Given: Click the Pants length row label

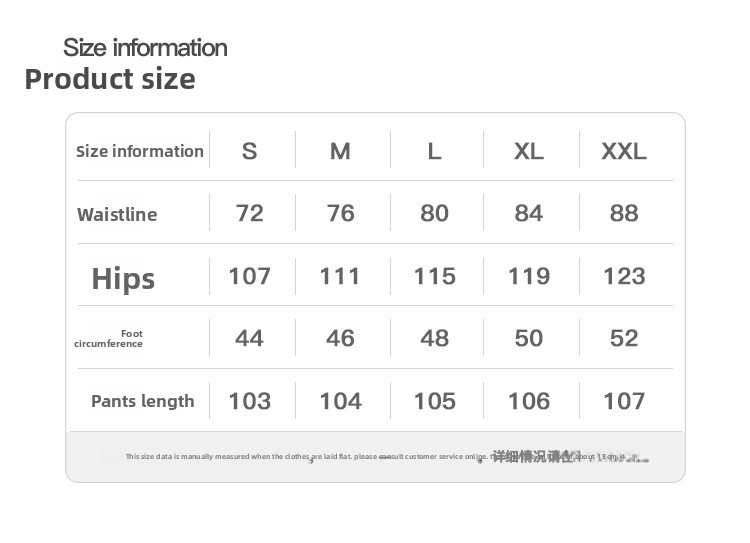Looking at the screenshot, I should coord(142,401).
